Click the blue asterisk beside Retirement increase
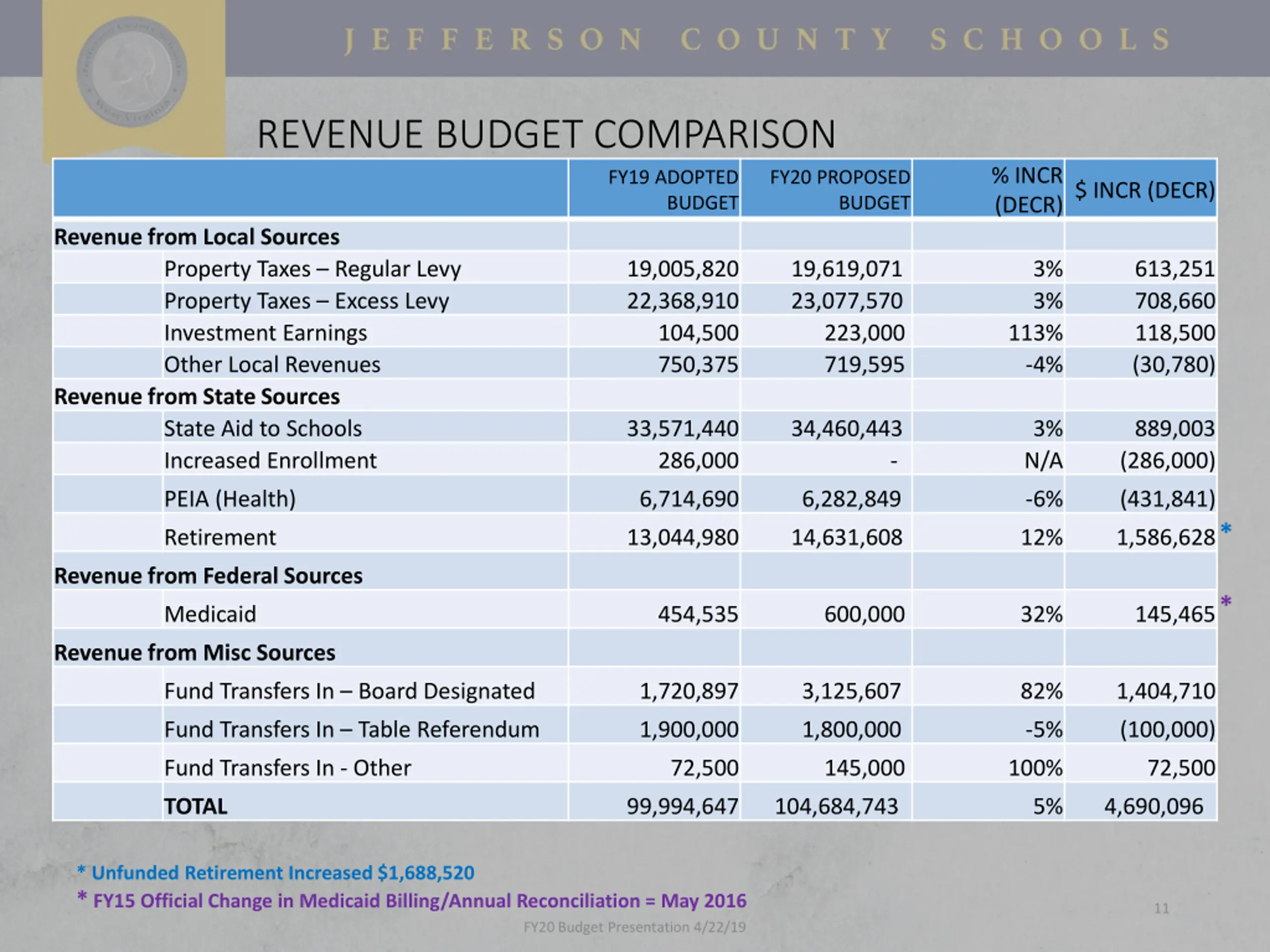 coord(1226,529)
